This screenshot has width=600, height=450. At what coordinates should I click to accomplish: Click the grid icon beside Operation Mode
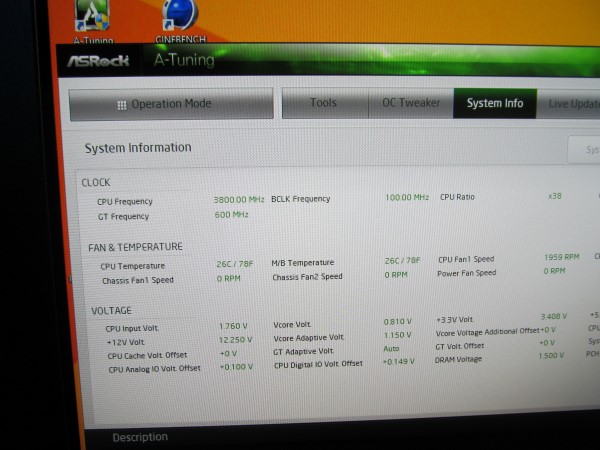[122, 105]
